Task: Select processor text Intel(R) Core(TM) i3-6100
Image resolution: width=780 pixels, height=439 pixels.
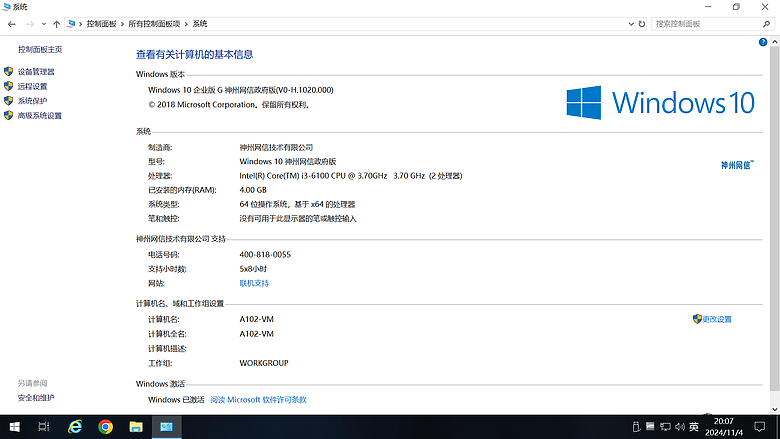Action: (x=285, y=176)
